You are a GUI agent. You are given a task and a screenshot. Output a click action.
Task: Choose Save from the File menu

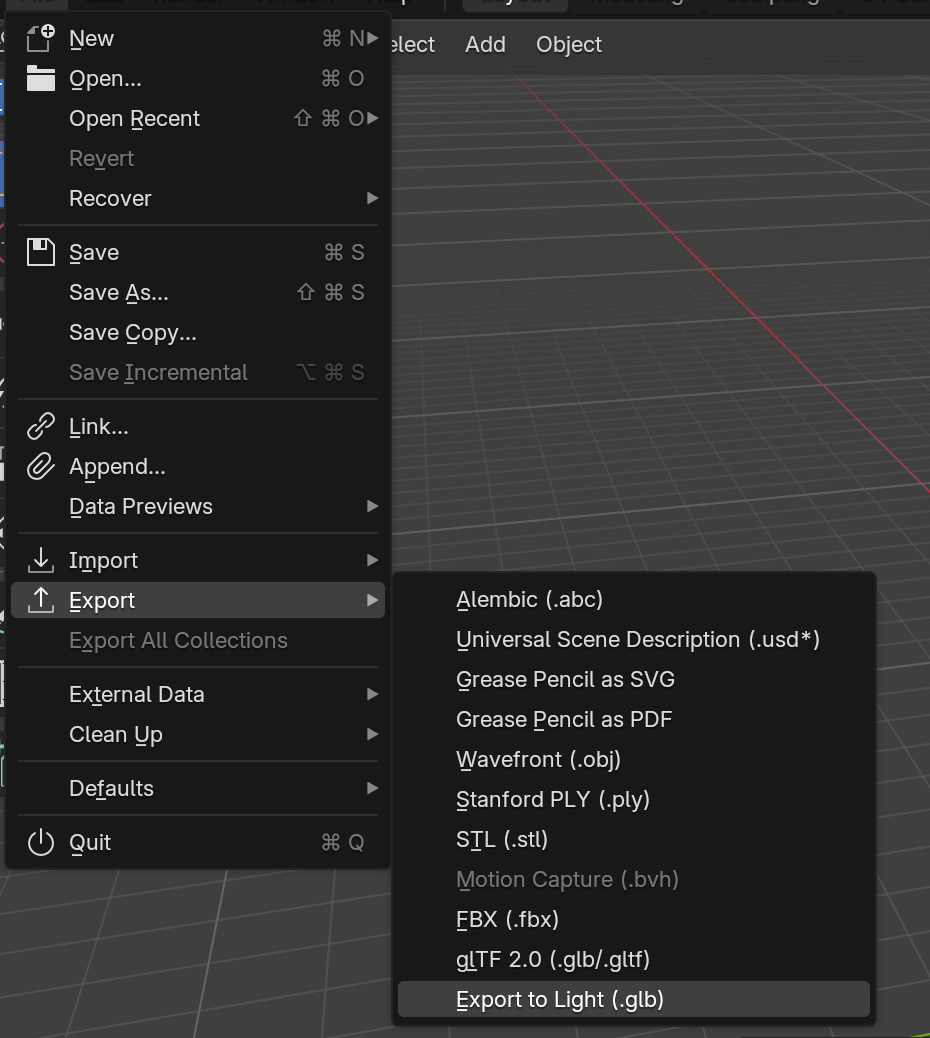198,252
